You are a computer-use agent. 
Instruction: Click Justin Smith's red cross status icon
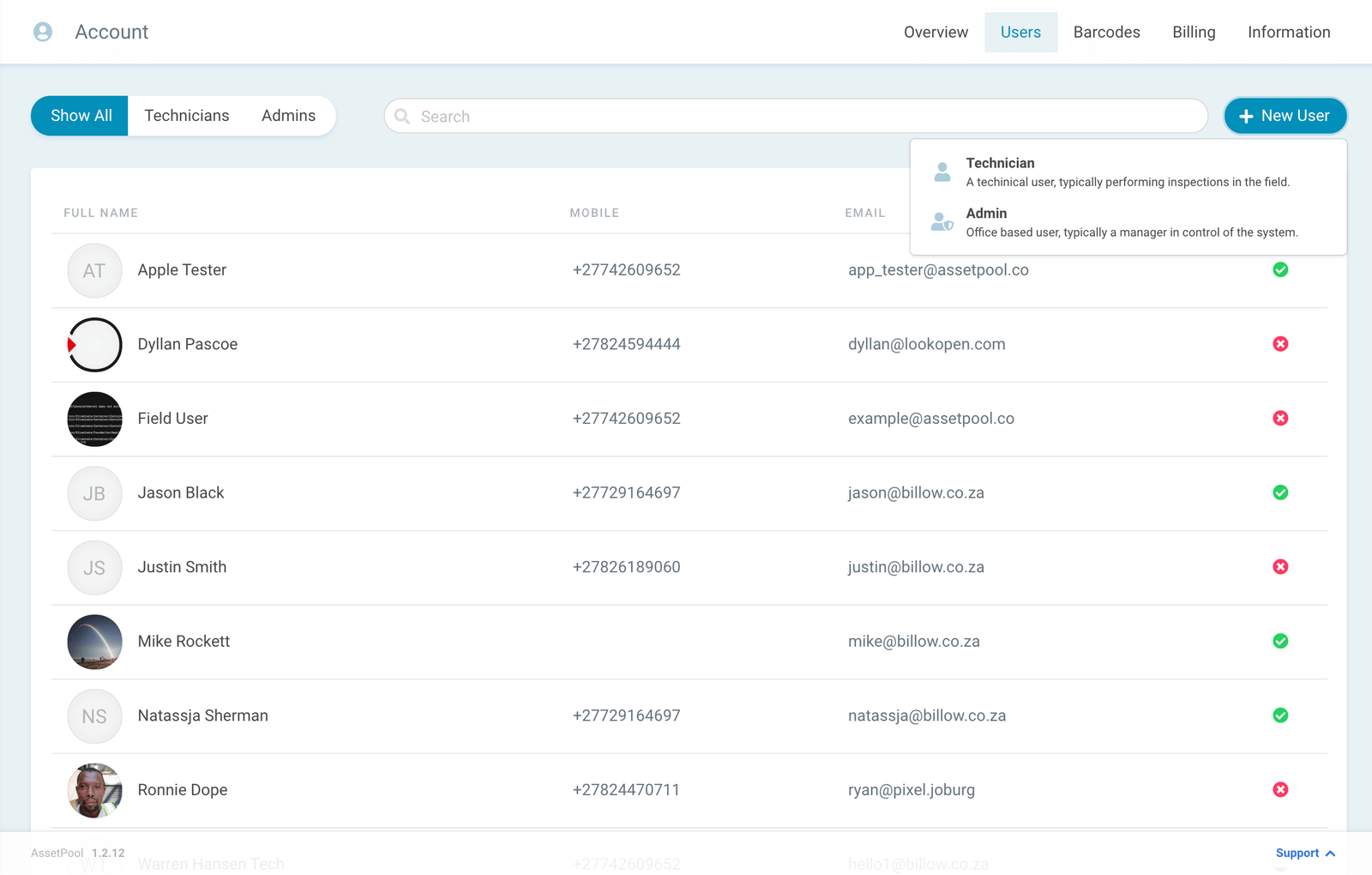[x=1280, y=567]
